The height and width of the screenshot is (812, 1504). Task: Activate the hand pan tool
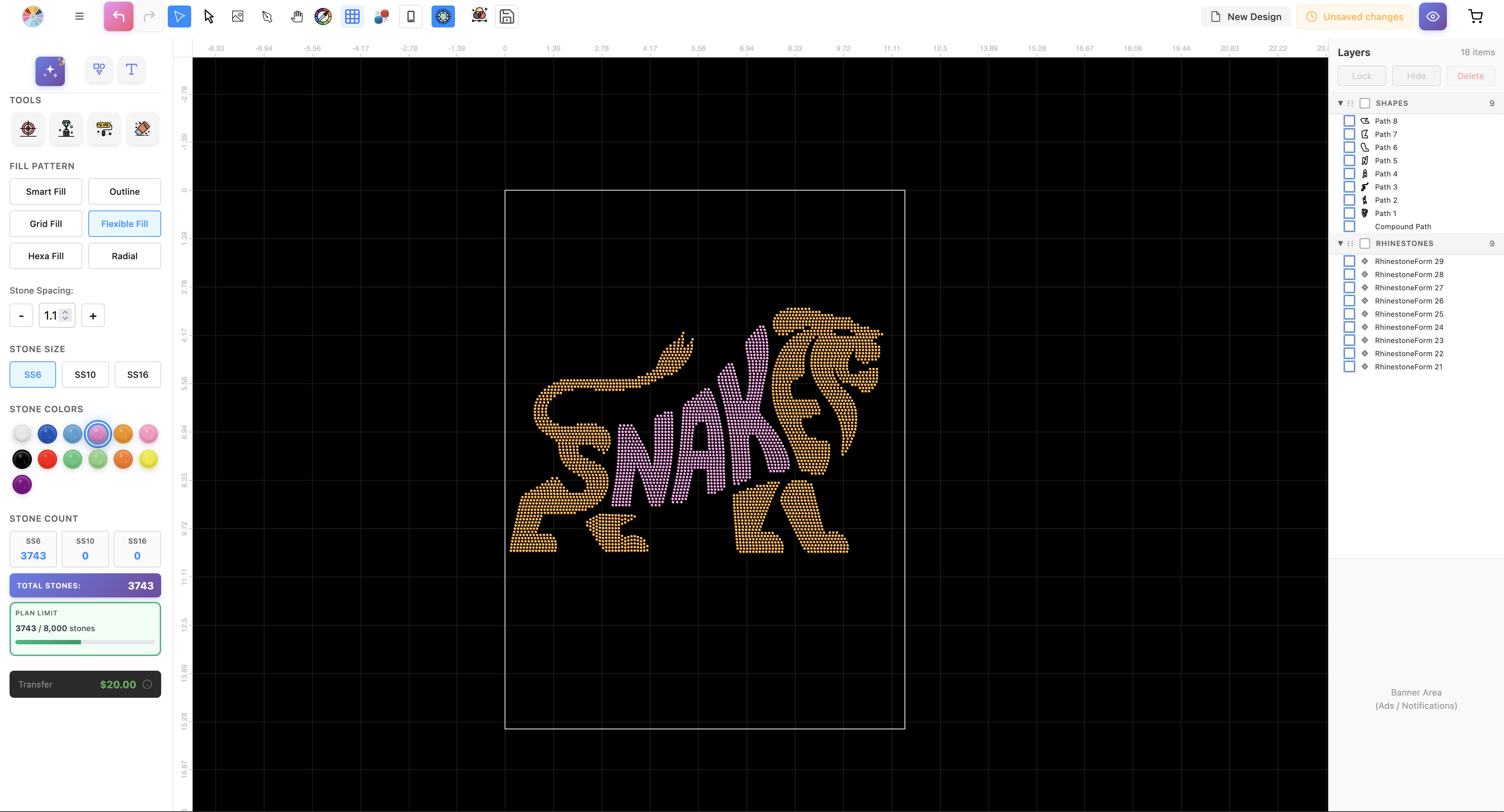[297, 16]
